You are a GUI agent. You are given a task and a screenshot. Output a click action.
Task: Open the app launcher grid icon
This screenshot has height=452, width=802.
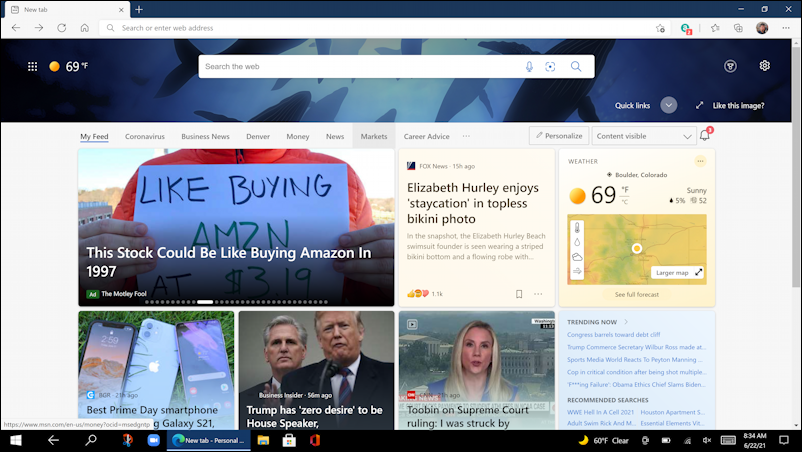pos(32,66)
